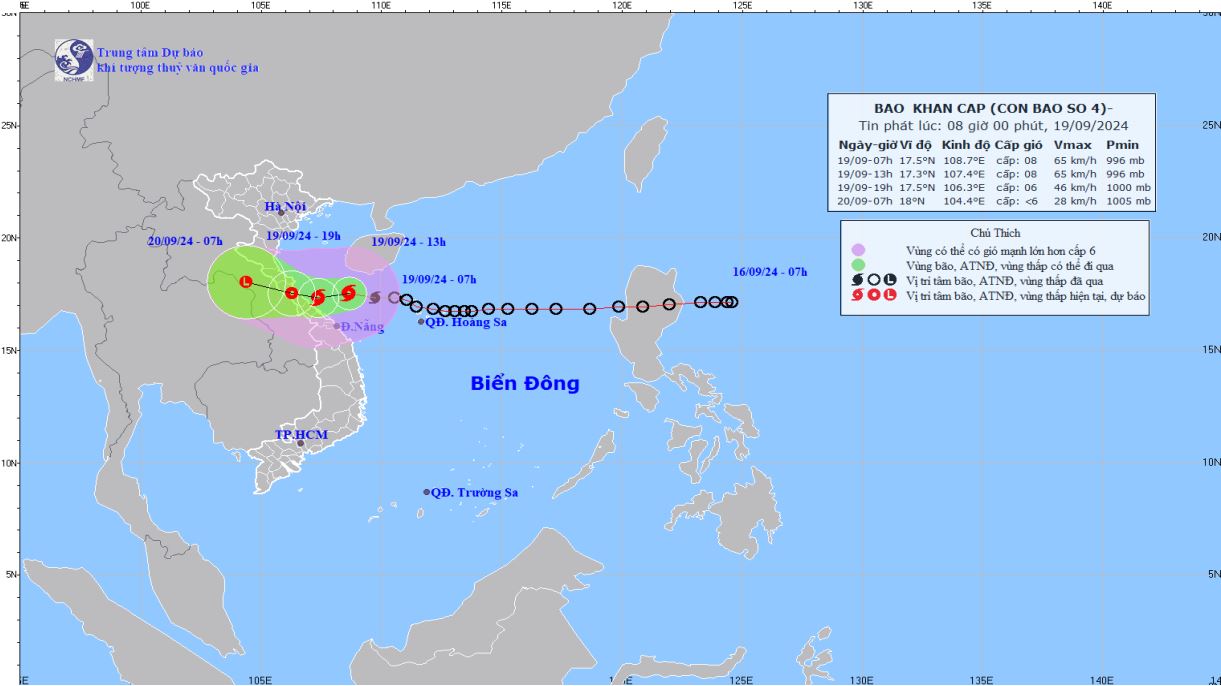Select red storm symbol nearest 19/09/24 - 07h label
The height and width of the screenshot is (686, 1221).
point(348,293)
